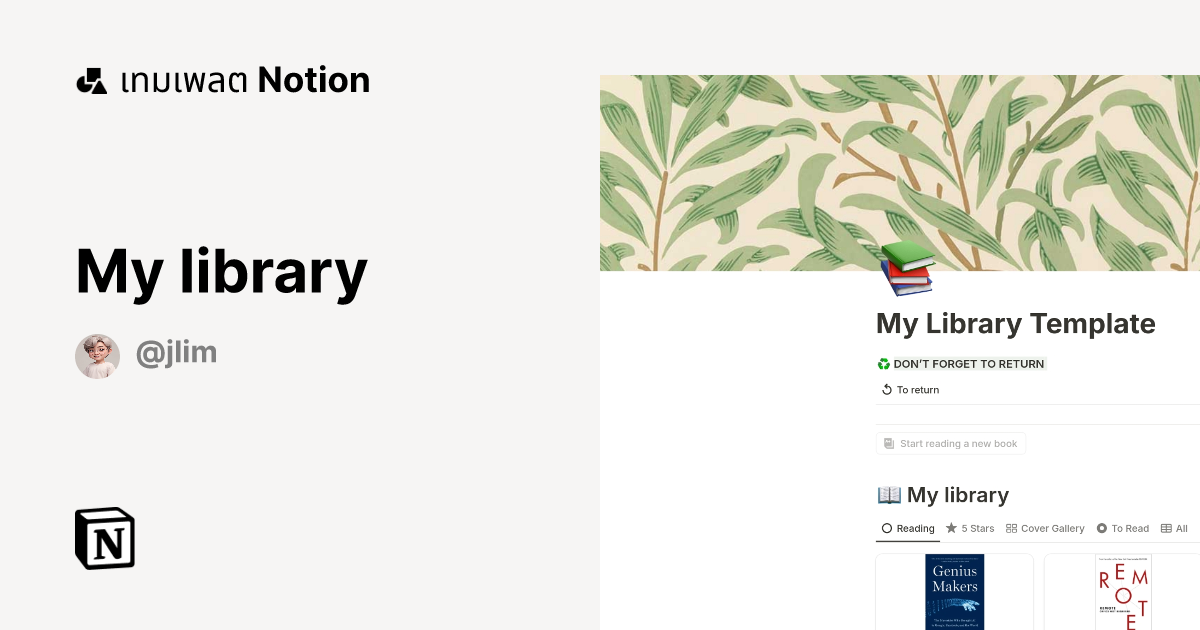Click the gallery grid icon beside Cover Gallery
This screenshot has height=630, width=1200.
click(1011, 528)
